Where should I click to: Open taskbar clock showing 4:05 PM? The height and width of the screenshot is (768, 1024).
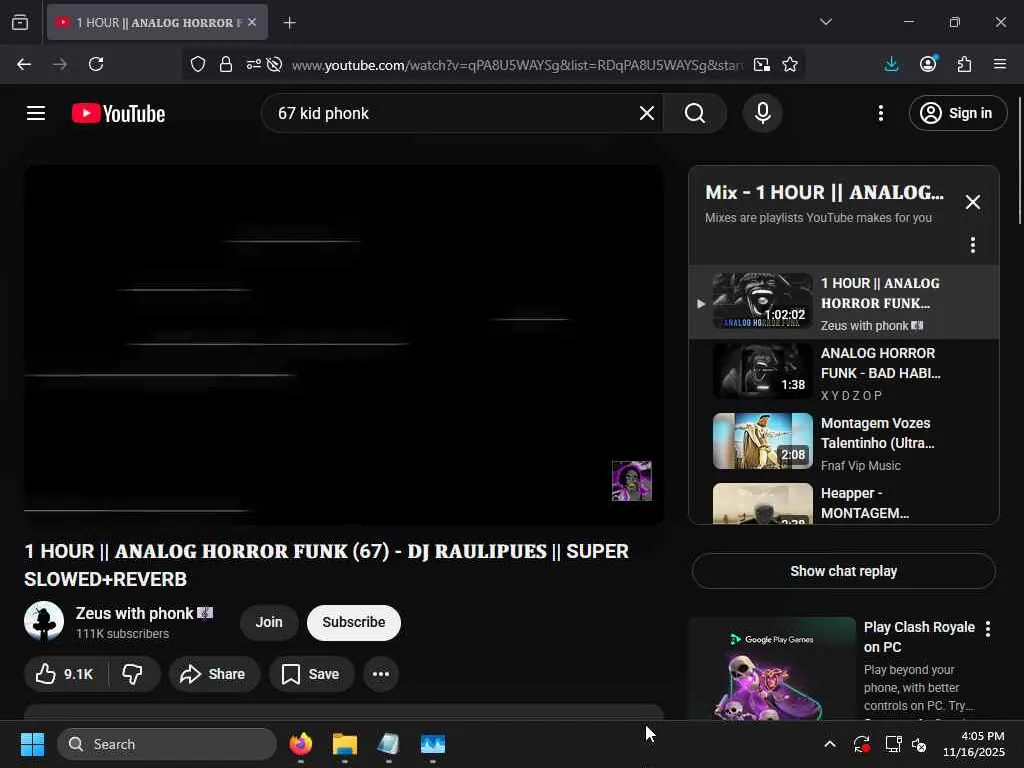(974, 744)
